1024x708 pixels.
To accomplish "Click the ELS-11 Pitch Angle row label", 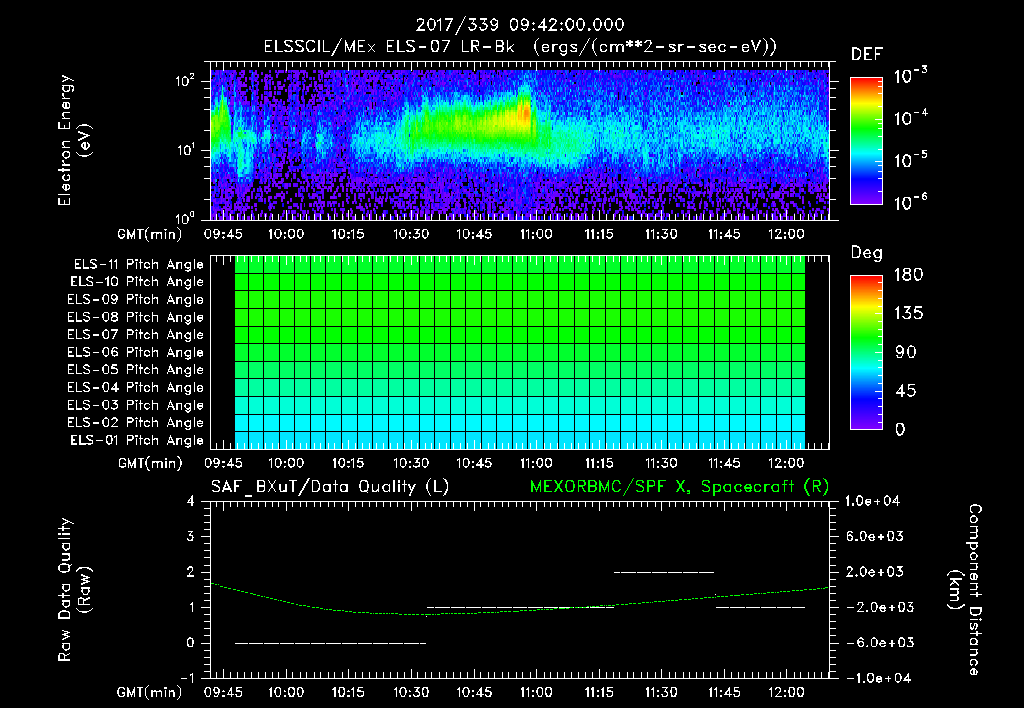I will 138,265.
